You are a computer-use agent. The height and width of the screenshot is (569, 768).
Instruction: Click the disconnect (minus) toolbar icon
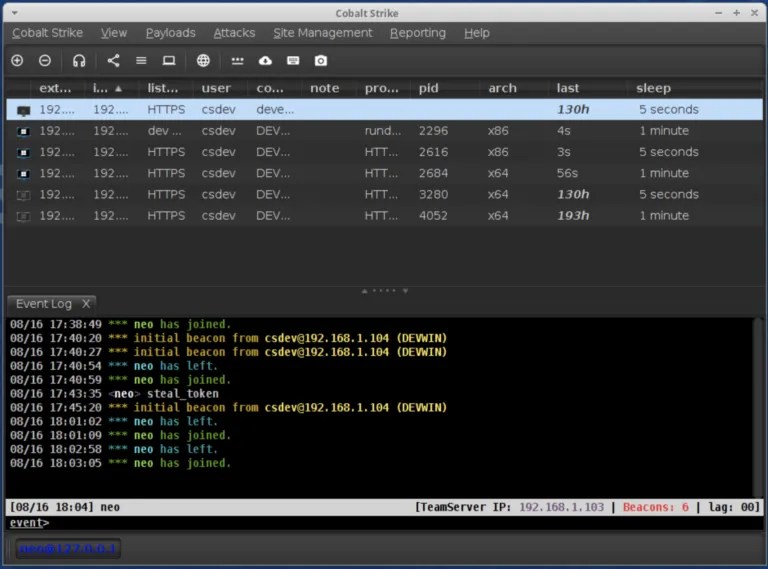pyautogui.click(x=45, y=60)
